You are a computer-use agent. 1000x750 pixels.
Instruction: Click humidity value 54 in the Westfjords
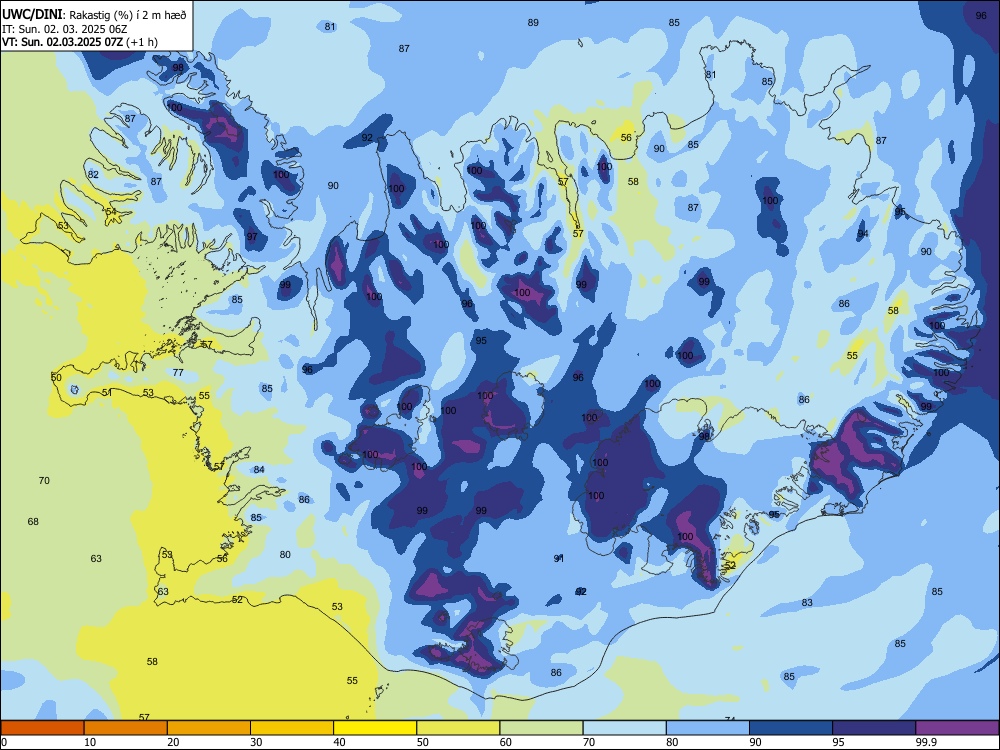[x=111, y=212]
